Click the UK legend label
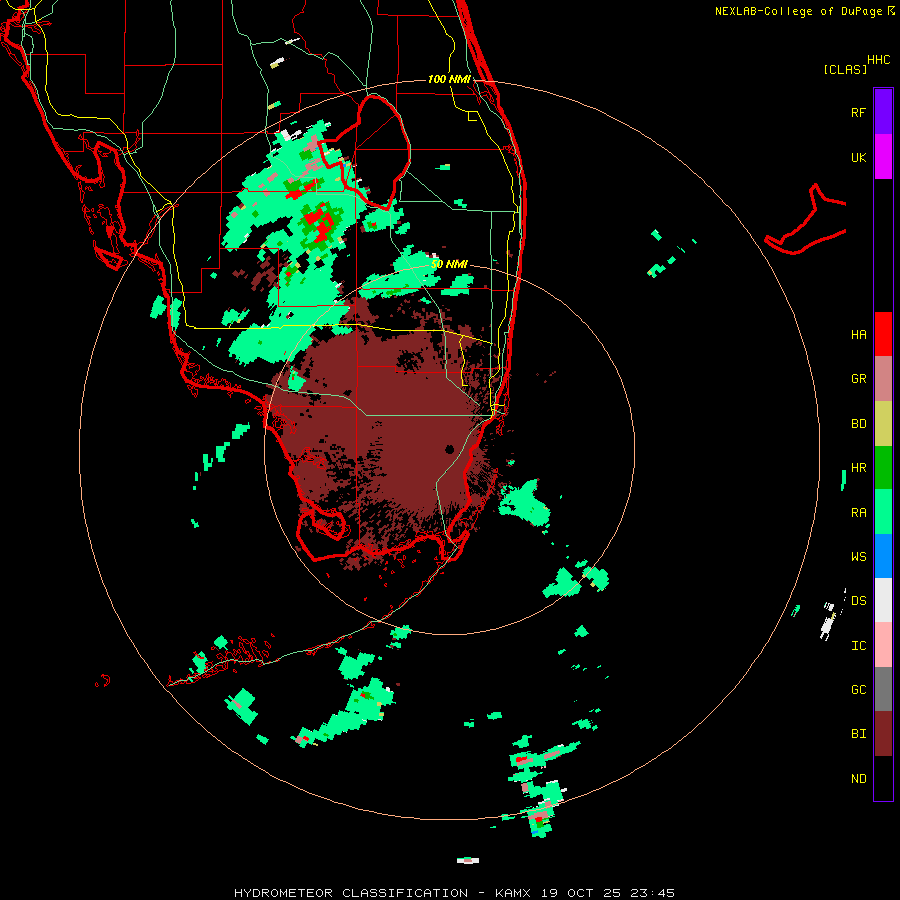Image resolution: width=900 pixels, height=900 pixels. click(858, 157)
